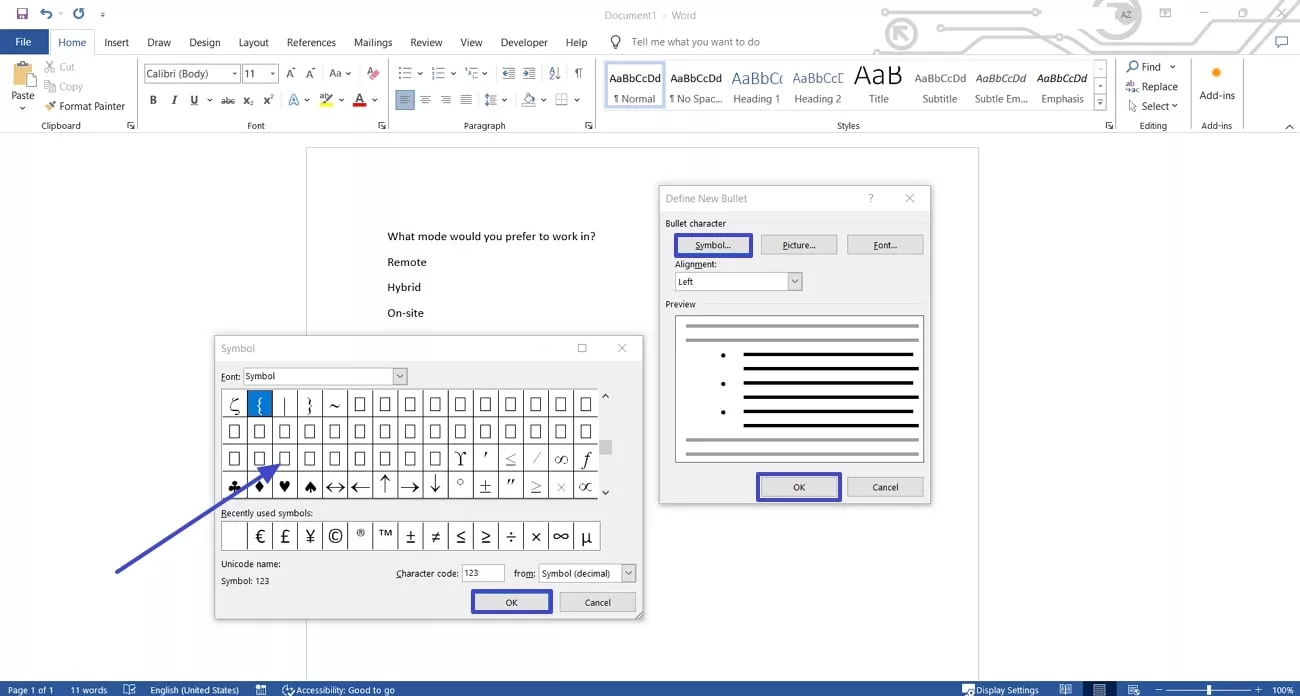Open the Font name dropdown in ribbon
This screenshot has height=696, width=1300.
point(235,74)
